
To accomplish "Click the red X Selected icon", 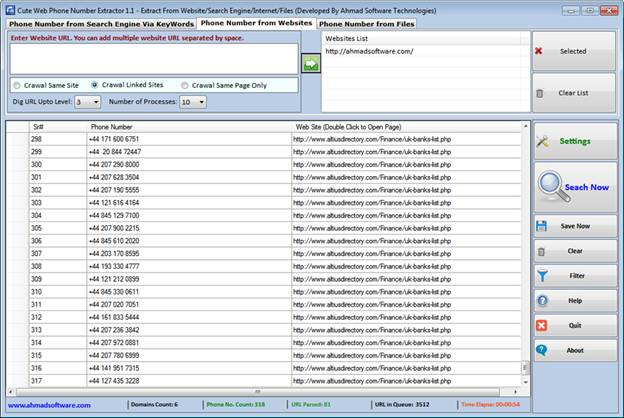I will click(x=539, y=51).
